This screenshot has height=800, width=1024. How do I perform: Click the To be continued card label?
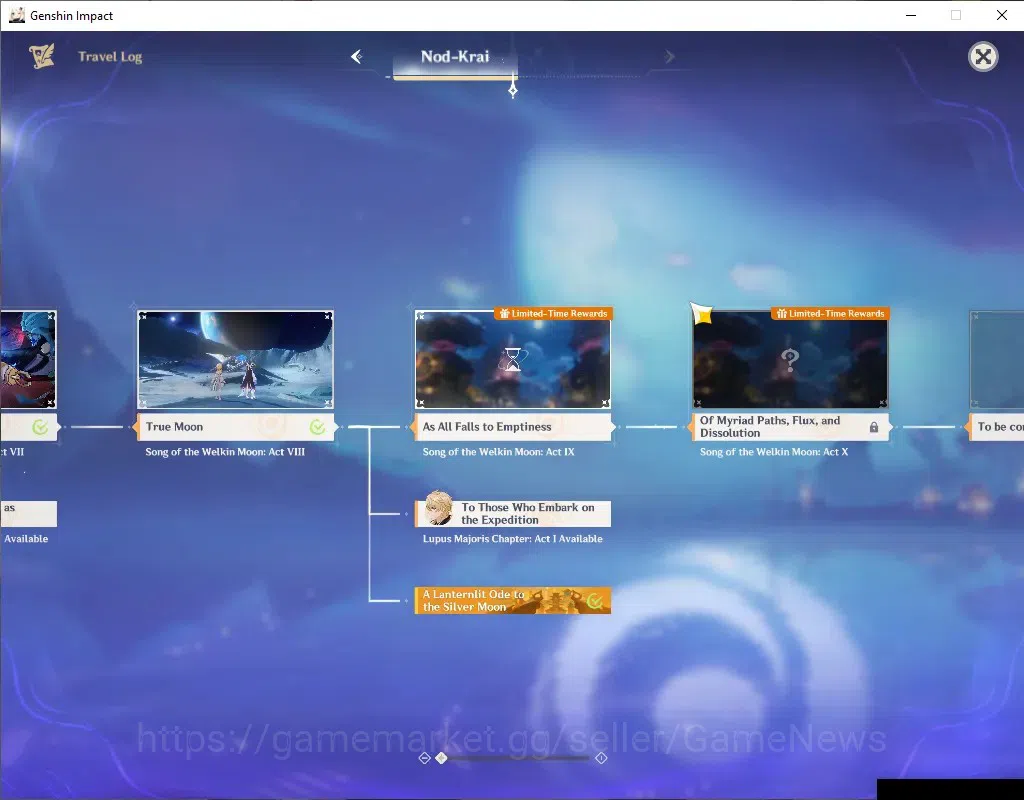coord(996,427)
